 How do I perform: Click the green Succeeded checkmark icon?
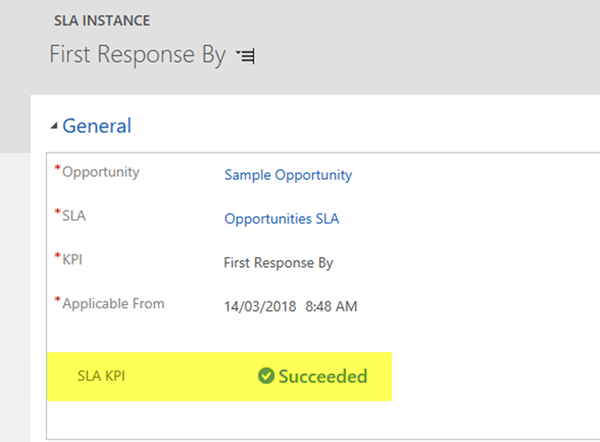click(x=266, y=377)
